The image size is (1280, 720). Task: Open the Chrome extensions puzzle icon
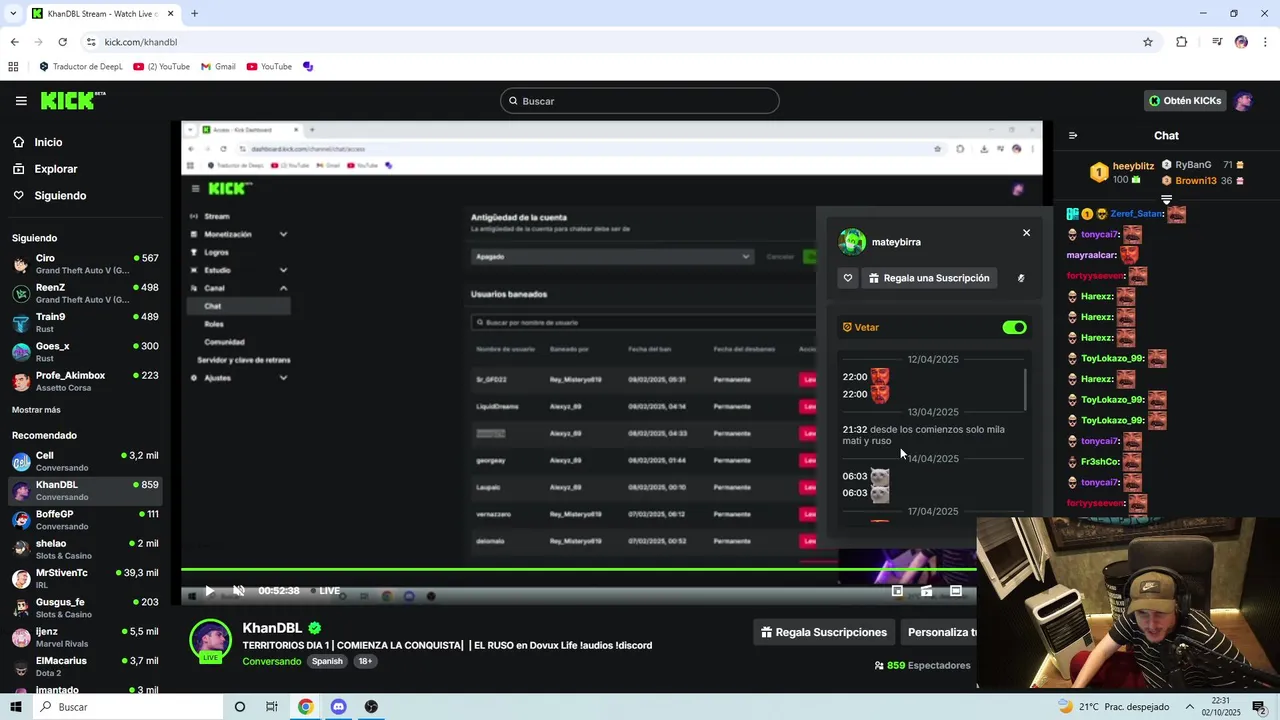click(1182, 42)
